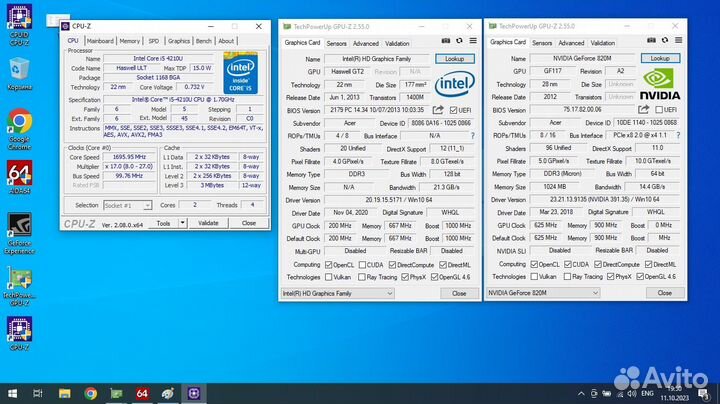The width and height of the screenshot is (720, 404).
Task: Click the Intel Core i5 4210U name field
Action: click(158, 59)
